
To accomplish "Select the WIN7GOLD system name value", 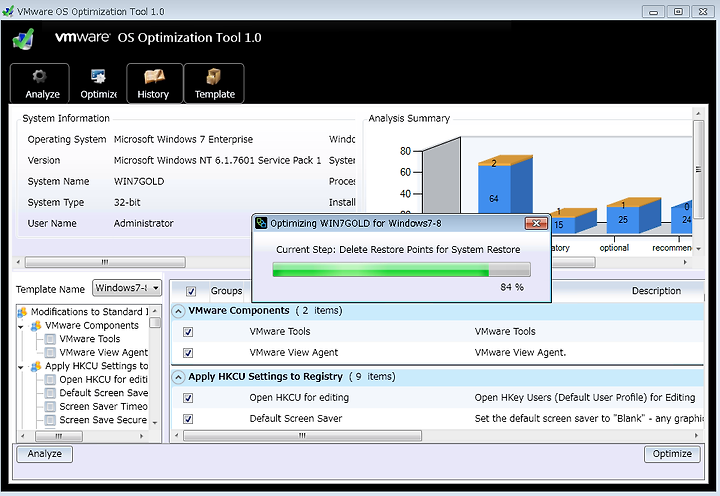I will click(x=139, y=181).
